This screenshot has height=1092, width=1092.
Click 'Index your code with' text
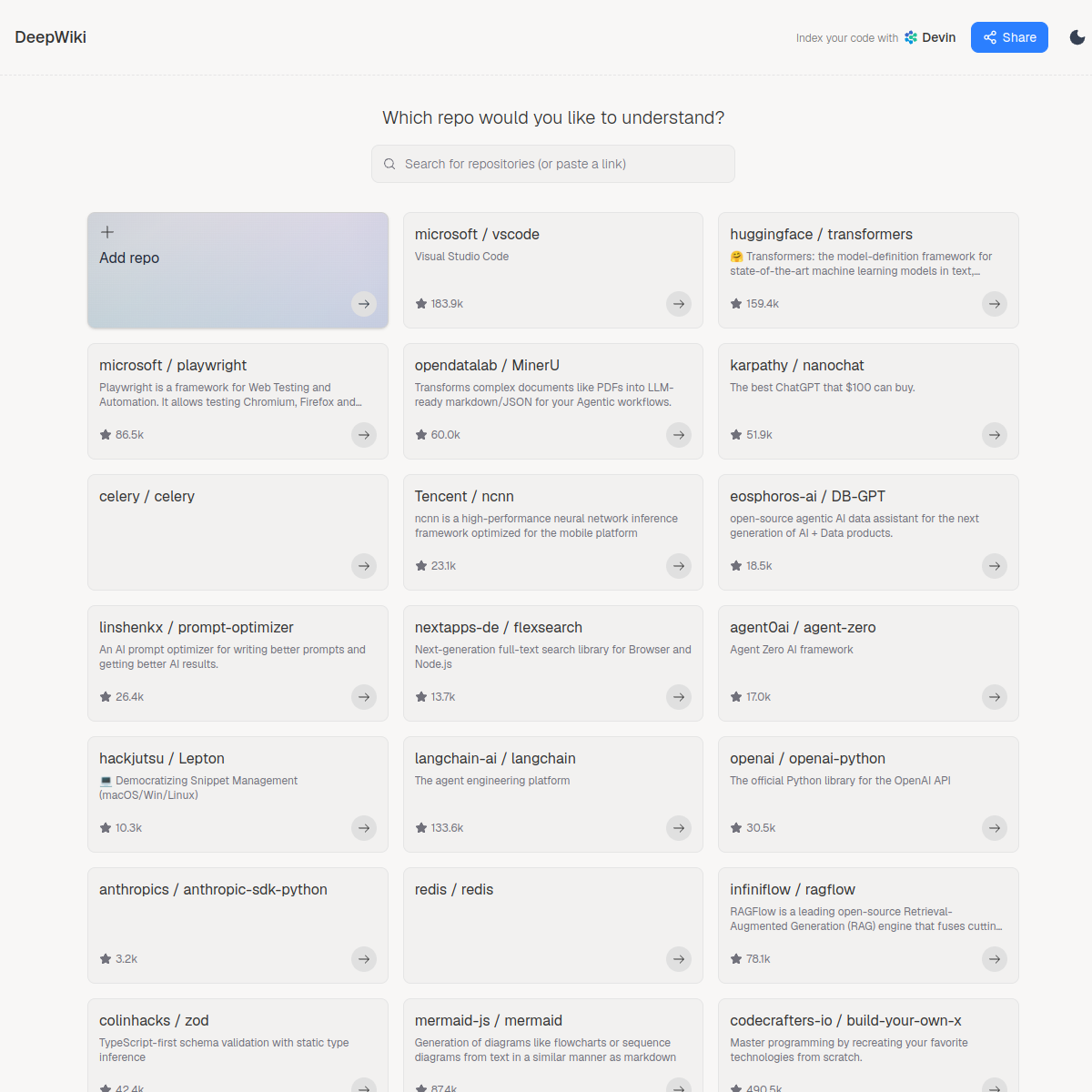coord(847,38)
